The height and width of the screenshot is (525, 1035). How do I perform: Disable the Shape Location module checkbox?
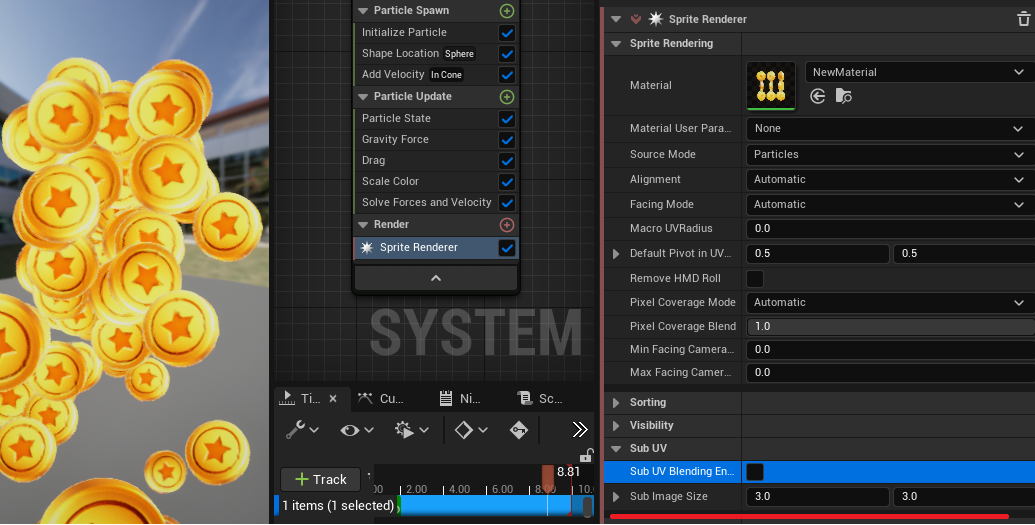(507, 53)
